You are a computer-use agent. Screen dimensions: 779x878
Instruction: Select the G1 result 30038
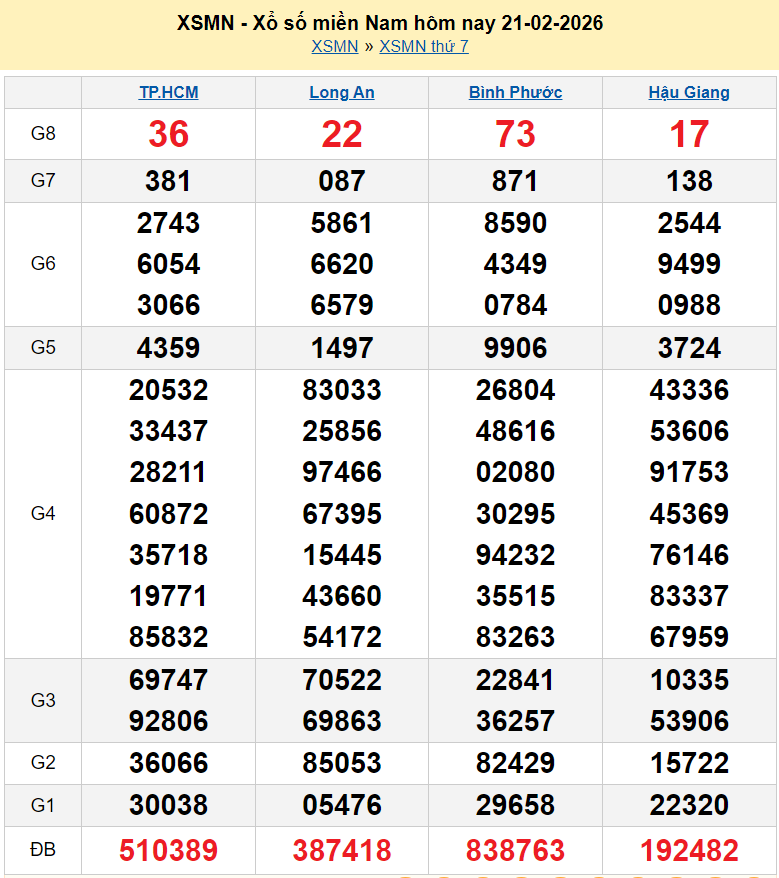point(168,805)
